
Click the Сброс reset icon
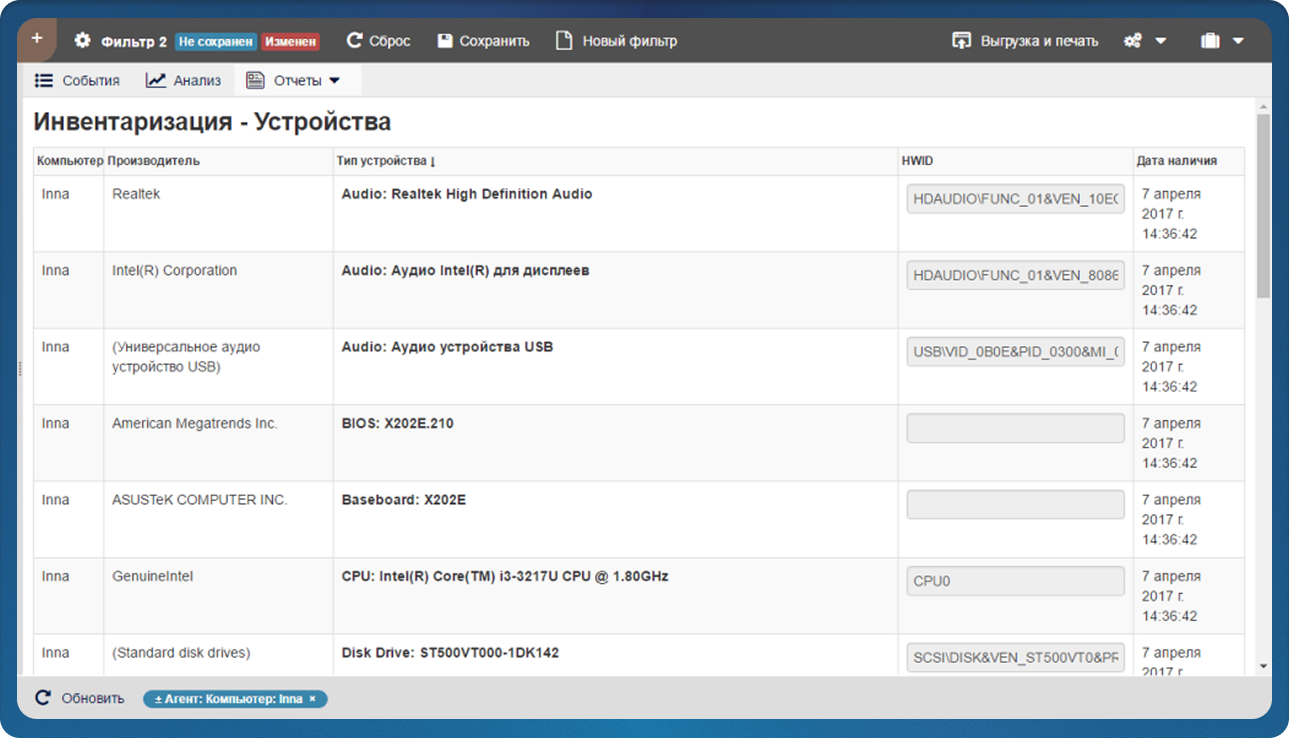(354, 41)
